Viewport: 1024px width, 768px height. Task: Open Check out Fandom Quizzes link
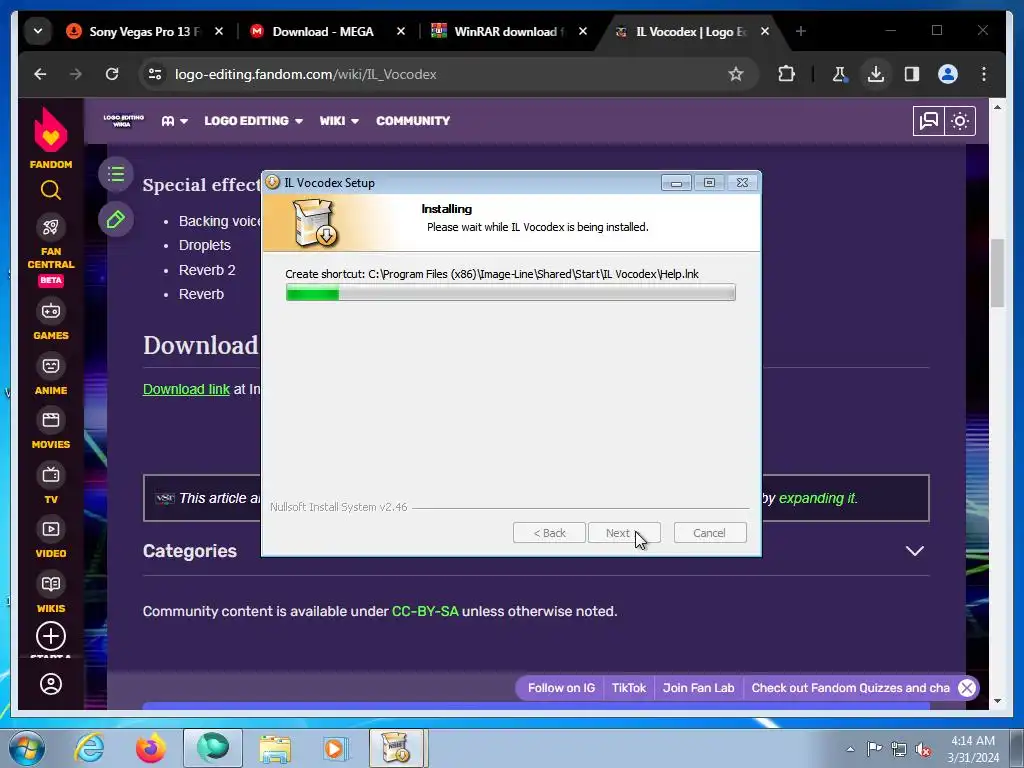tap(850, 688)
